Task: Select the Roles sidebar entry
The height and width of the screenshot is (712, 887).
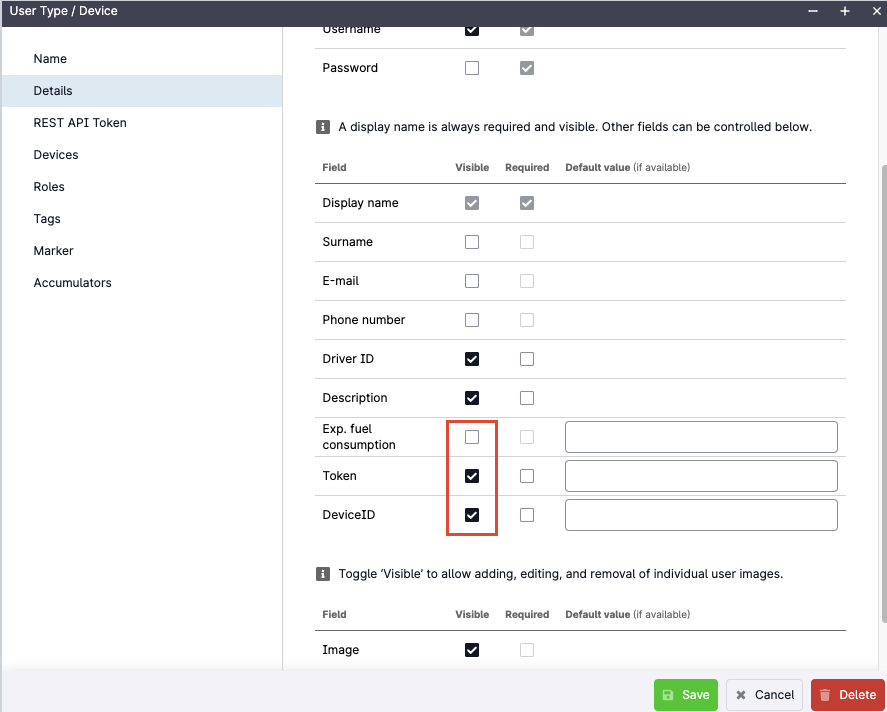Action: (x=48, y=186)
